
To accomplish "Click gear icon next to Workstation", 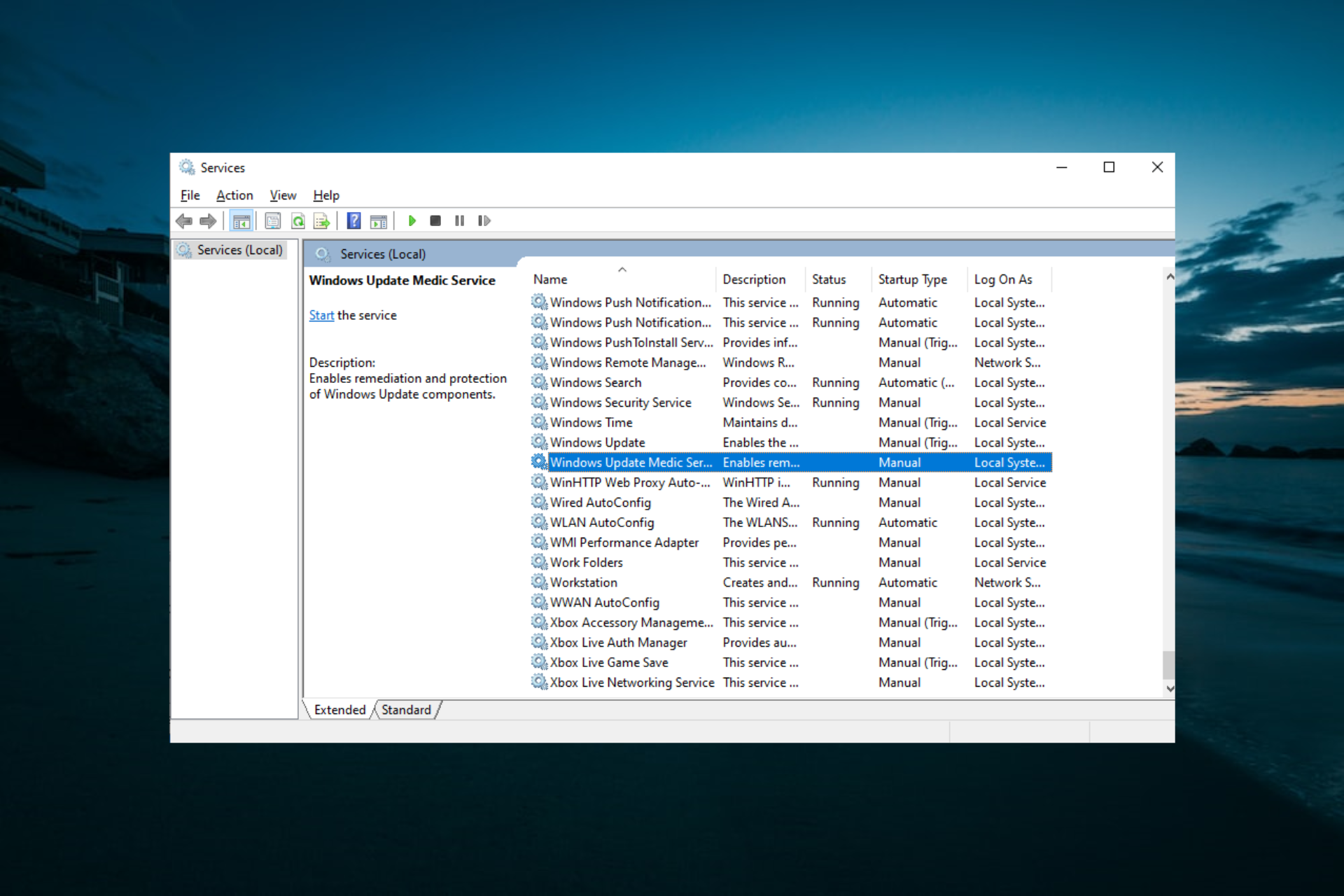I will pyautogui.click(x=539, y=582).
